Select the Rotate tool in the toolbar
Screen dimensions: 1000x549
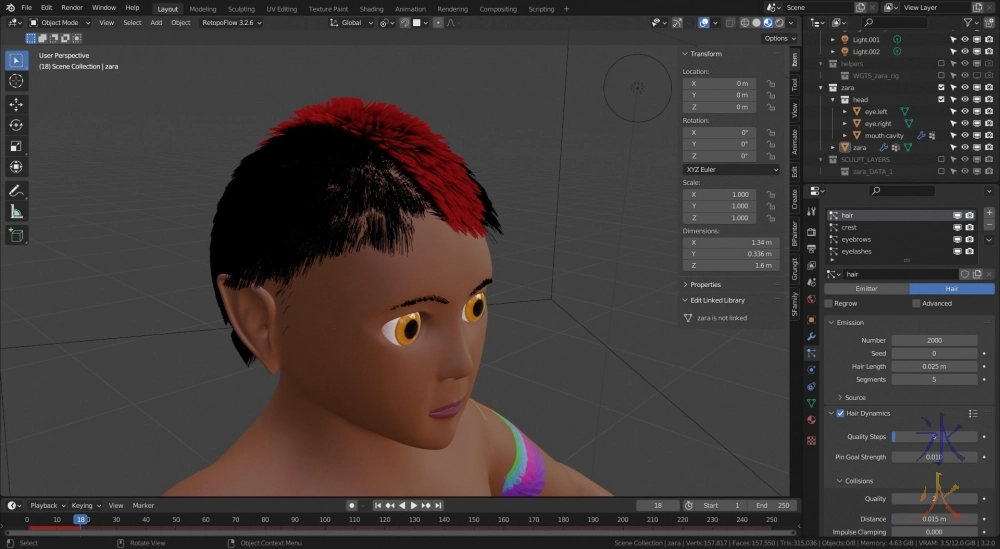click(16, 125)
